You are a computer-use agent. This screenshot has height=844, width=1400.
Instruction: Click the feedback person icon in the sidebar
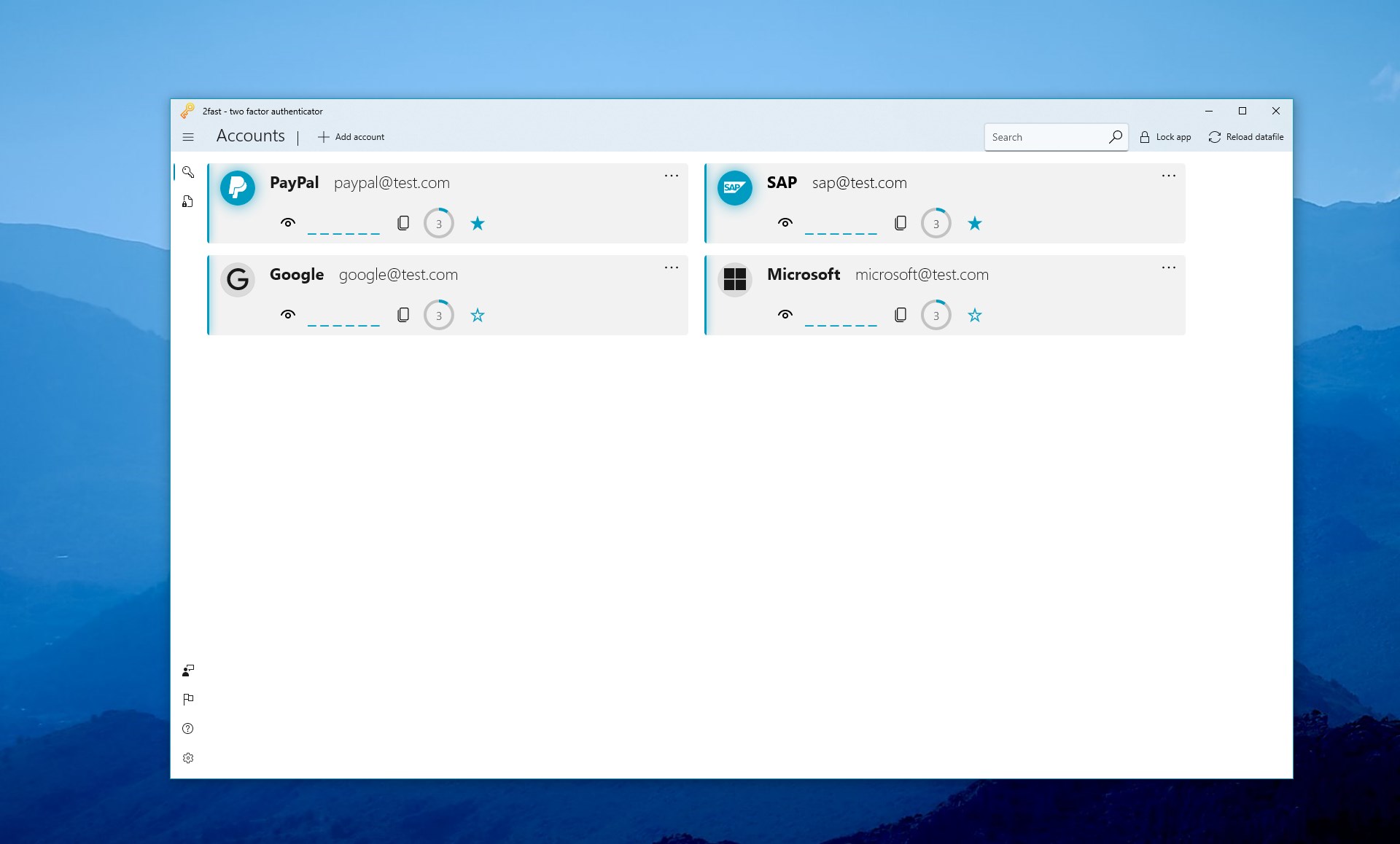point(188,671)
